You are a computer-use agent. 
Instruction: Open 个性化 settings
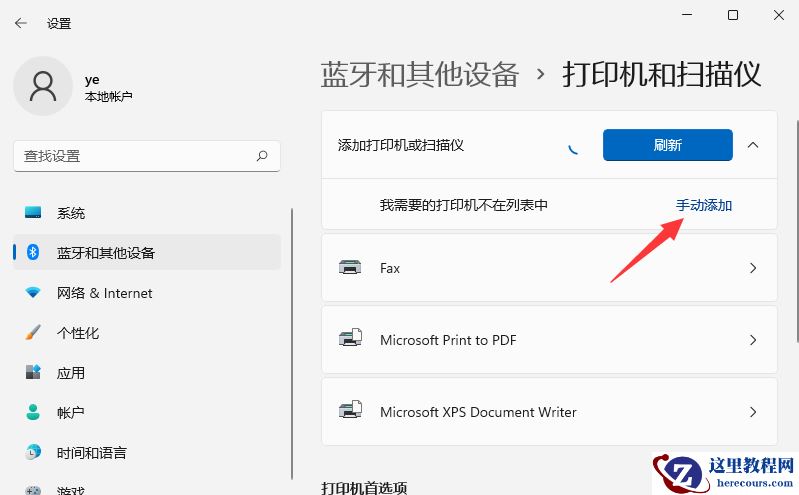click(147, 332)
